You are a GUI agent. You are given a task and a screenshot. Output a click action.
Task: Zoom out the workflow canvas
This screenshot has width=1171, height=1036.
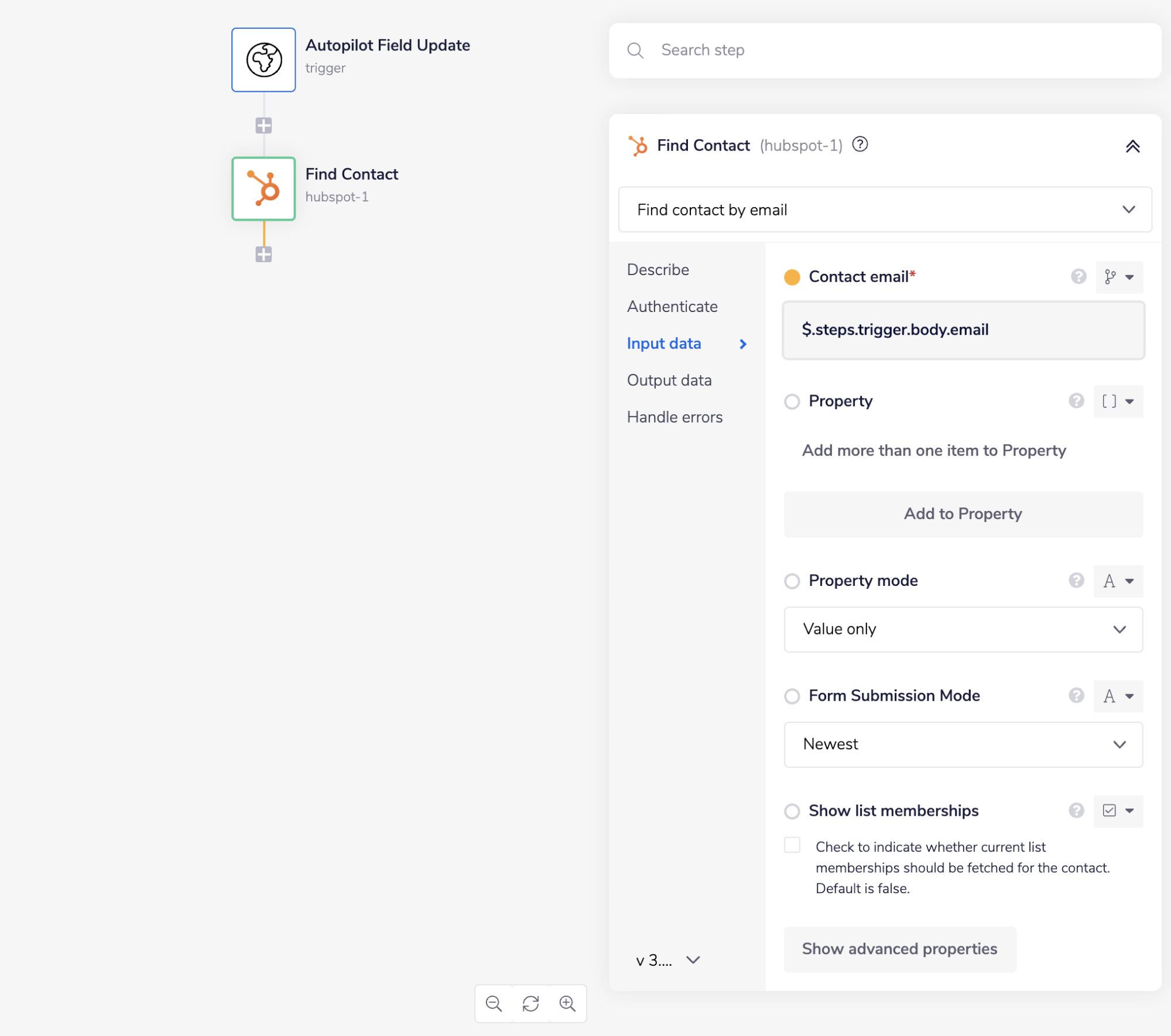click(x=494, y=1004)
